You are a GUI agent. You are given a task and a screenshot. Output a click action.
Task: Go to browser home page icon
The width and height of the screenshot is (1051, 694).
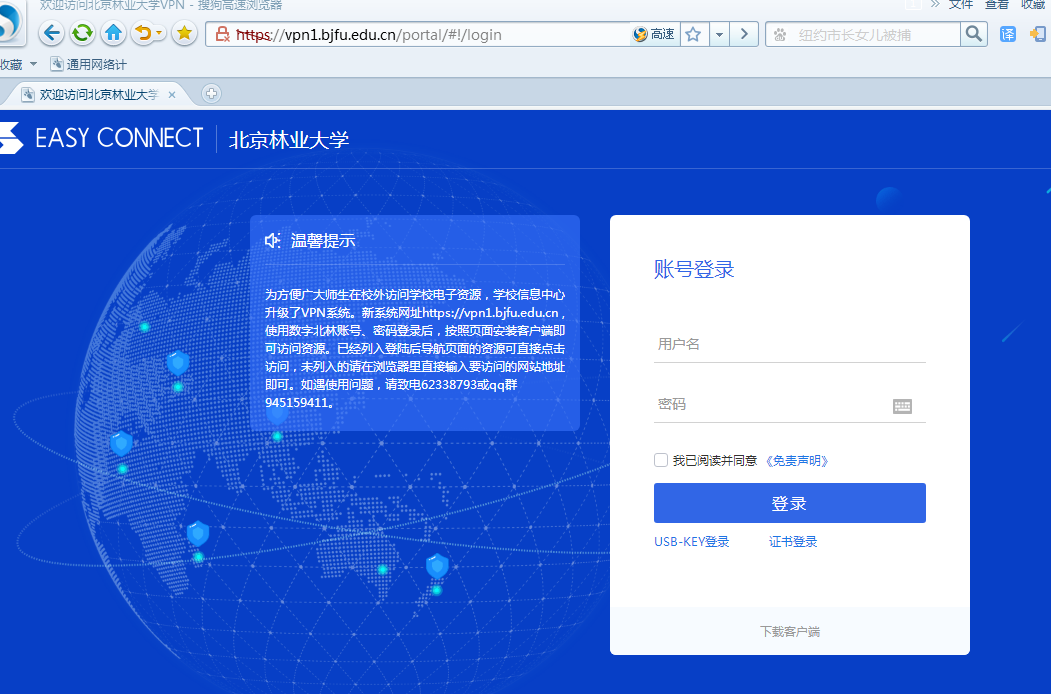click(x=114, y=33)
